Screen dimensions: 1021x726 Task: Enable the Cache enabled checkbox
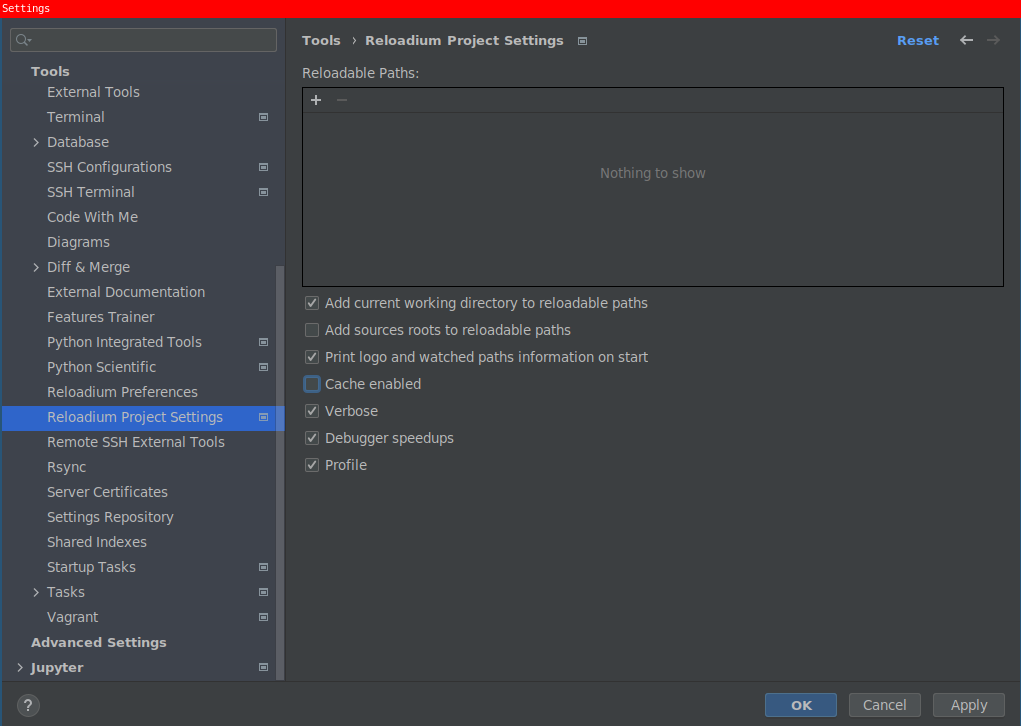(312, 384)
